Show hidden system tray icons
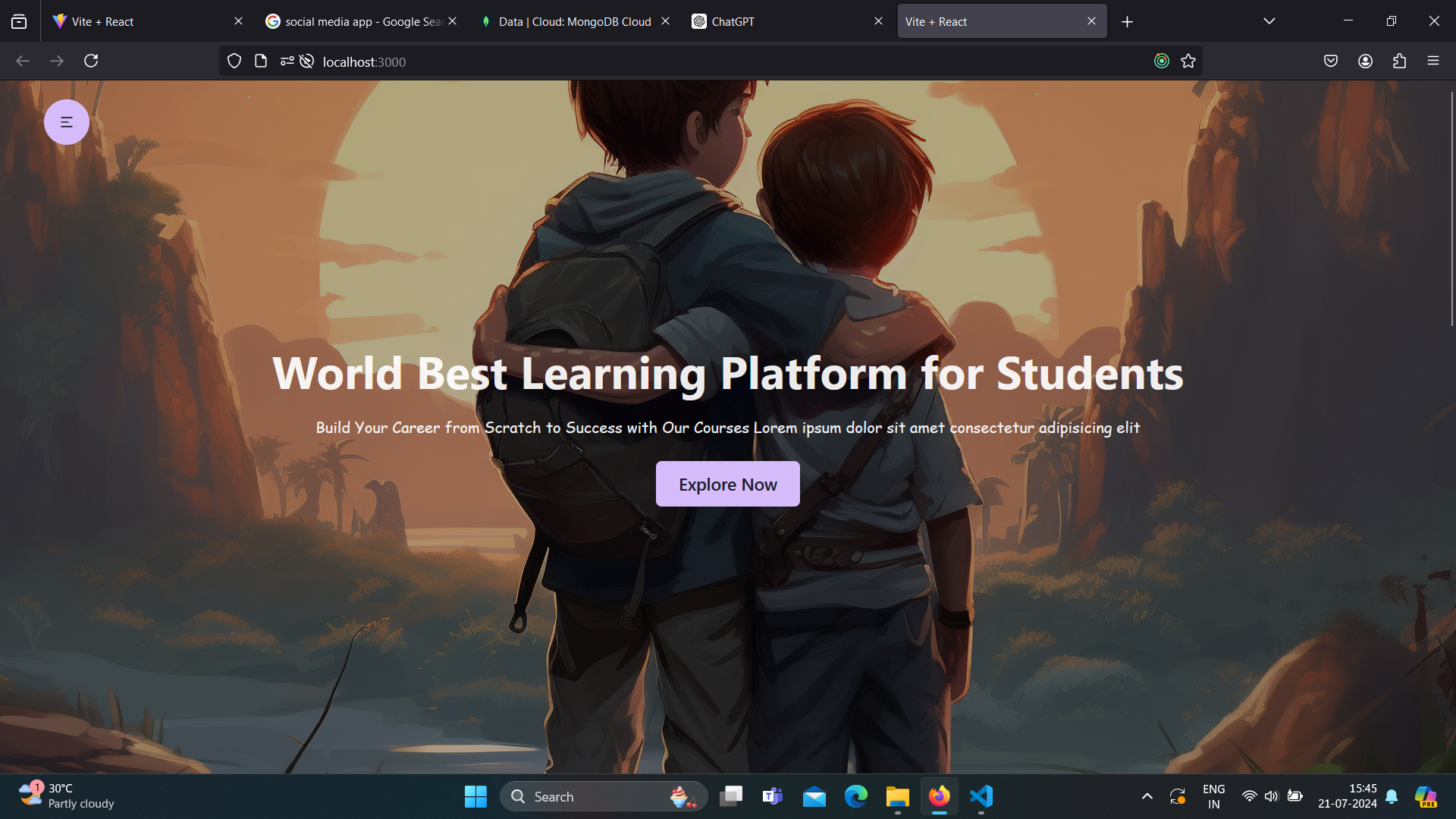The image size is (1456, 819). [1147, 796]
